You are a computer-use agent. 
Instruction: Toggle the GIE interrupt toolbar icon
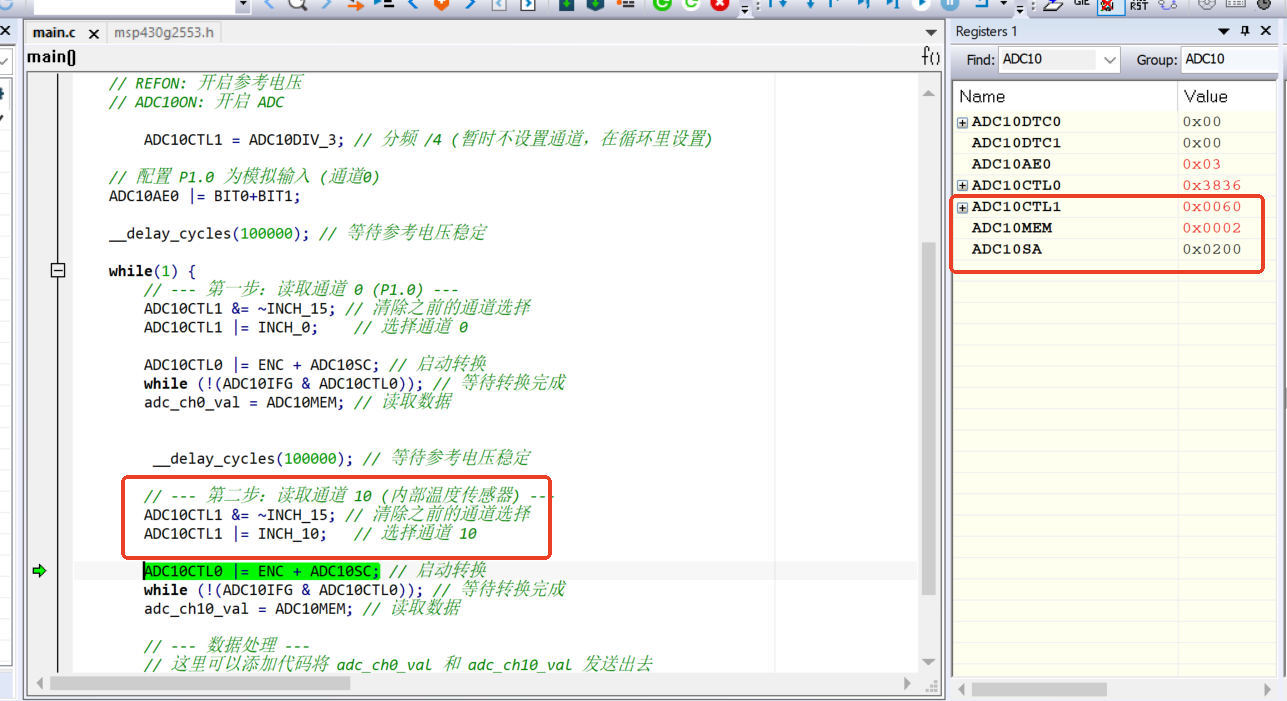tap(1082, 4)
